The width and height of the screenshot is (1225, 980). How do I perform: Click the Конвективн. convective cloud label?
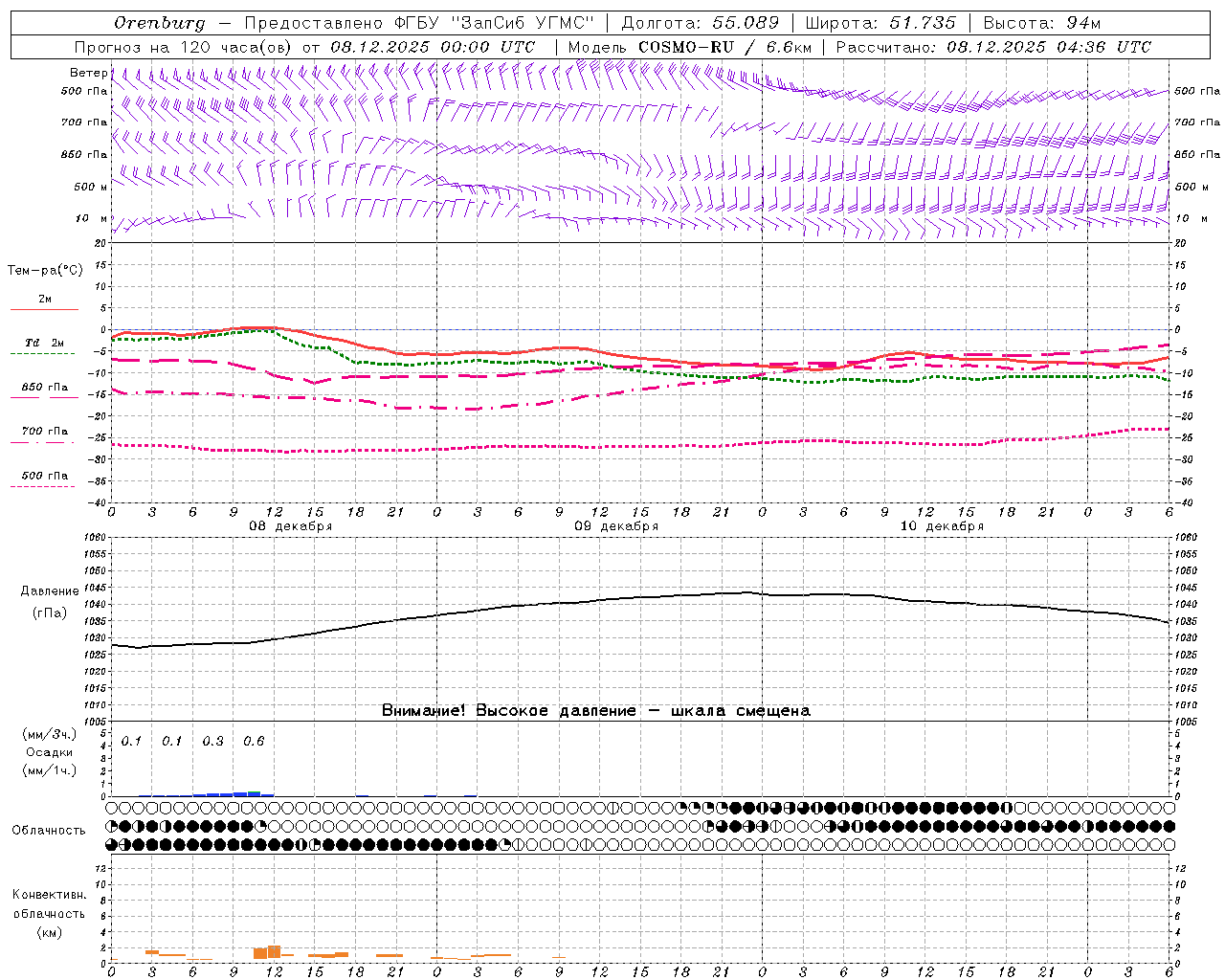click(49, 895)
